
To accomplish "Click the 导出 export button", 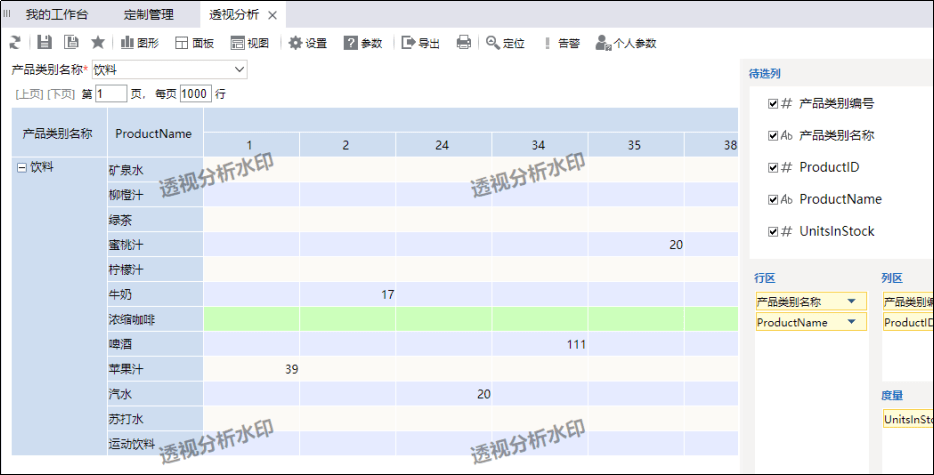I will point(421,43).
